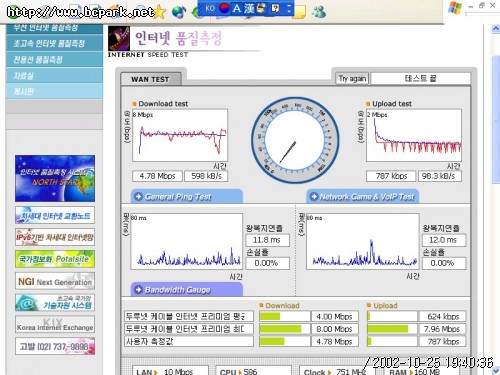The image size is (500, 375).
Task: Click the Bandwidth Gauge arrow icon
Action: [x=138, y=289]
